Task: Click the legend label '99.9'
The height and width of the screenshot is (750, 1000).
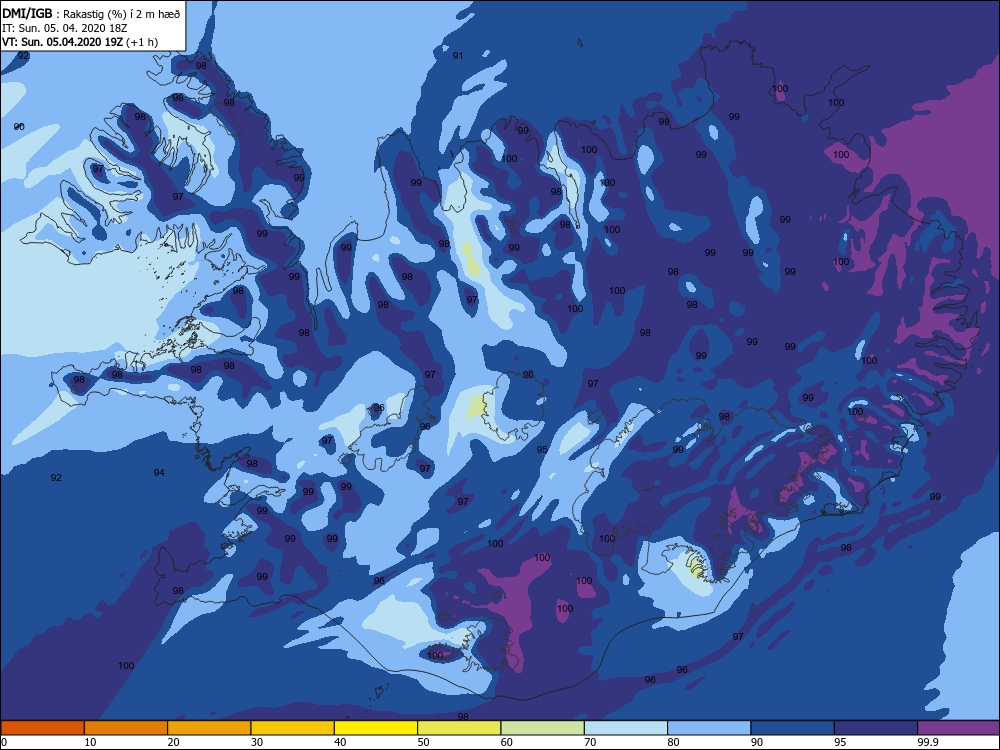Action: pyautogui.click(x=927, y=742)
